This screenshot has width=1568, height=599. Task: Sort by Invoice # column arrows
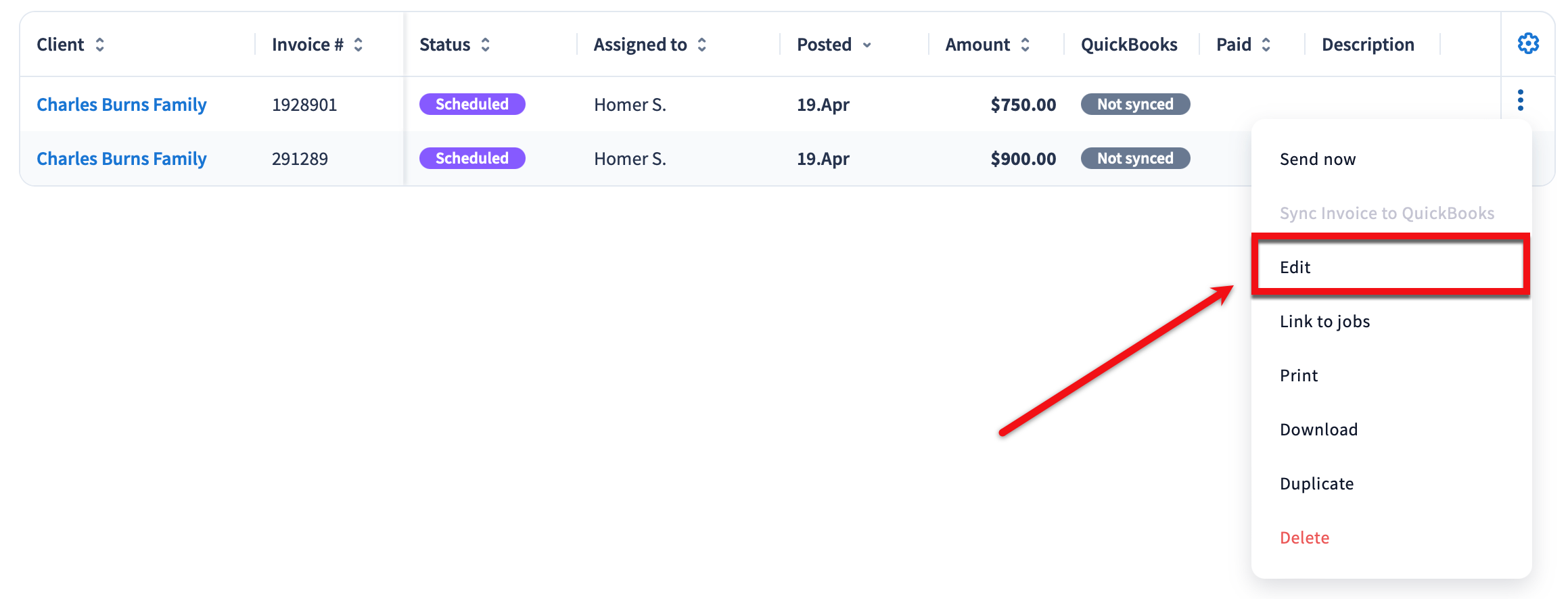[x=358, y=45]
